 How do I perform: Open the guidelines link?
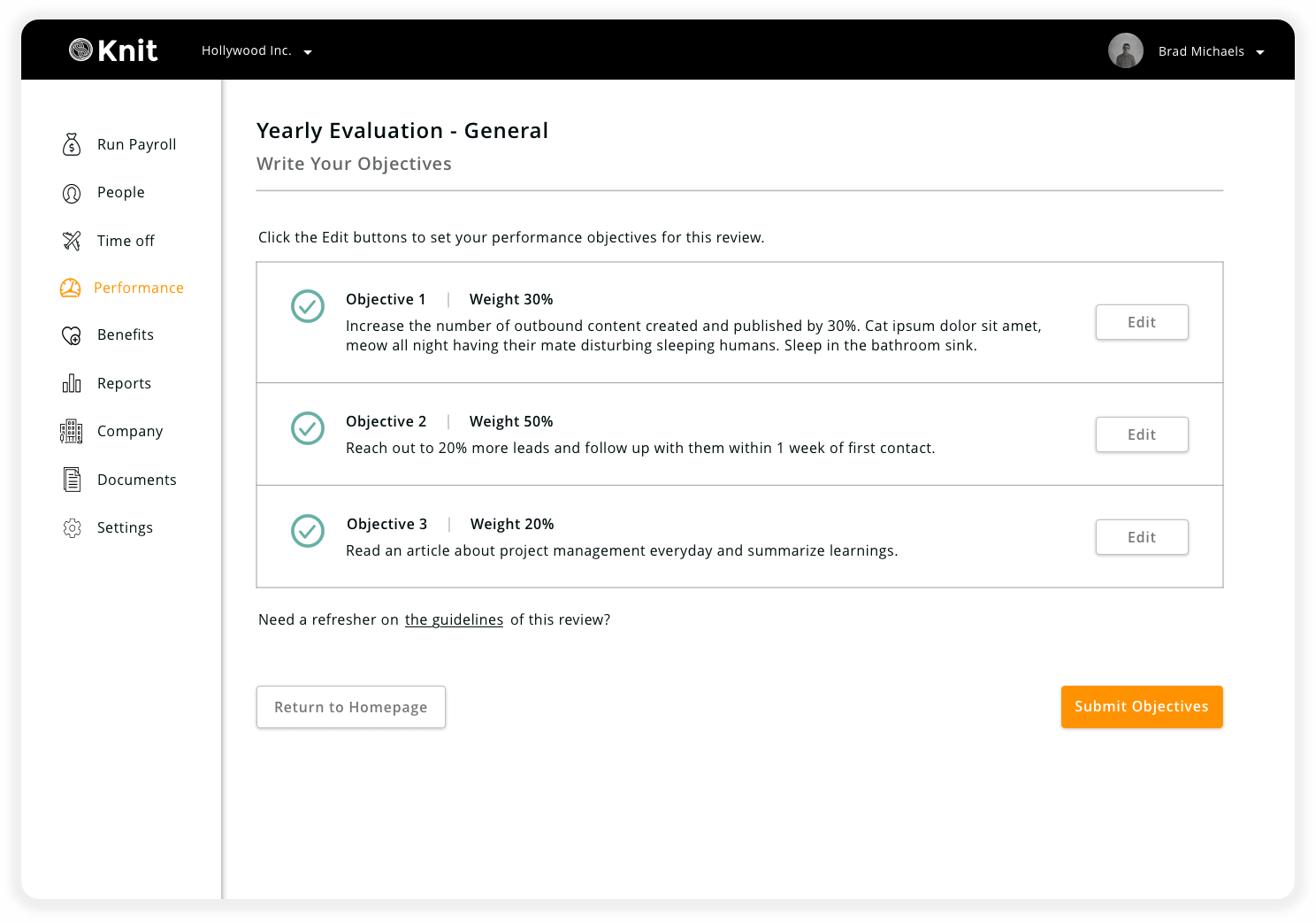pos(454,620)
